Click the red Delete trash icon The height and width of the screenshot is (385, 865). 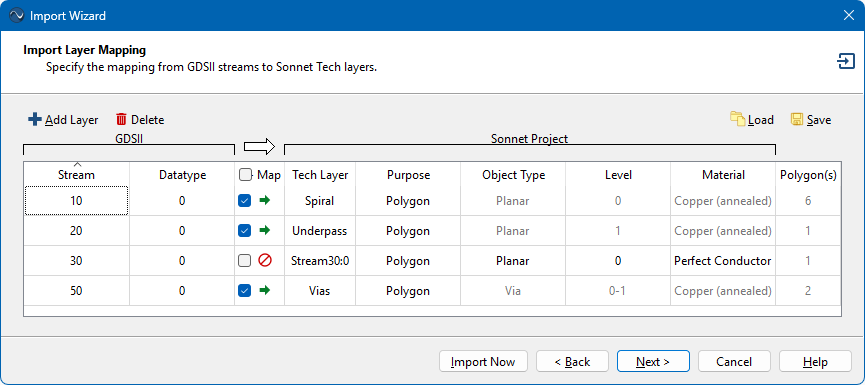(x=121, y=120)
